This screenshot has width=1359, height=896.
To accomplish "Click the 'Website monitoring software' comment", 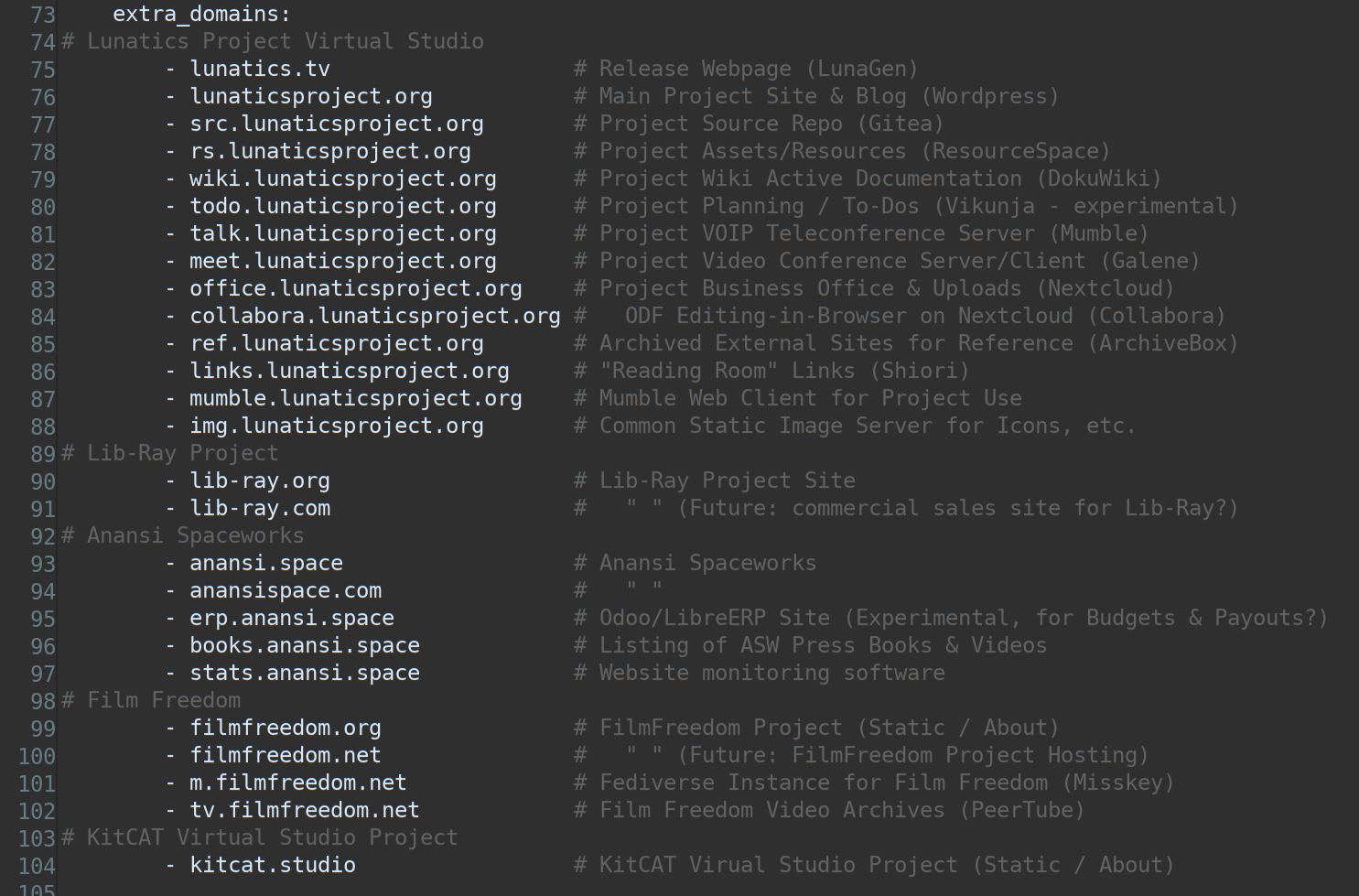I will tap(771, 674).
